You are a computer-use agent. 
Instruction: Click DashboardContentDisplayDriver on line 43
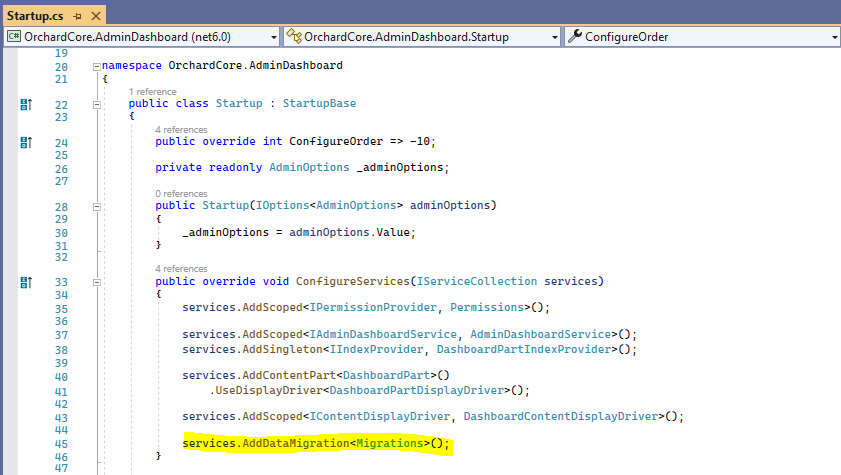[x=560, y=417]
